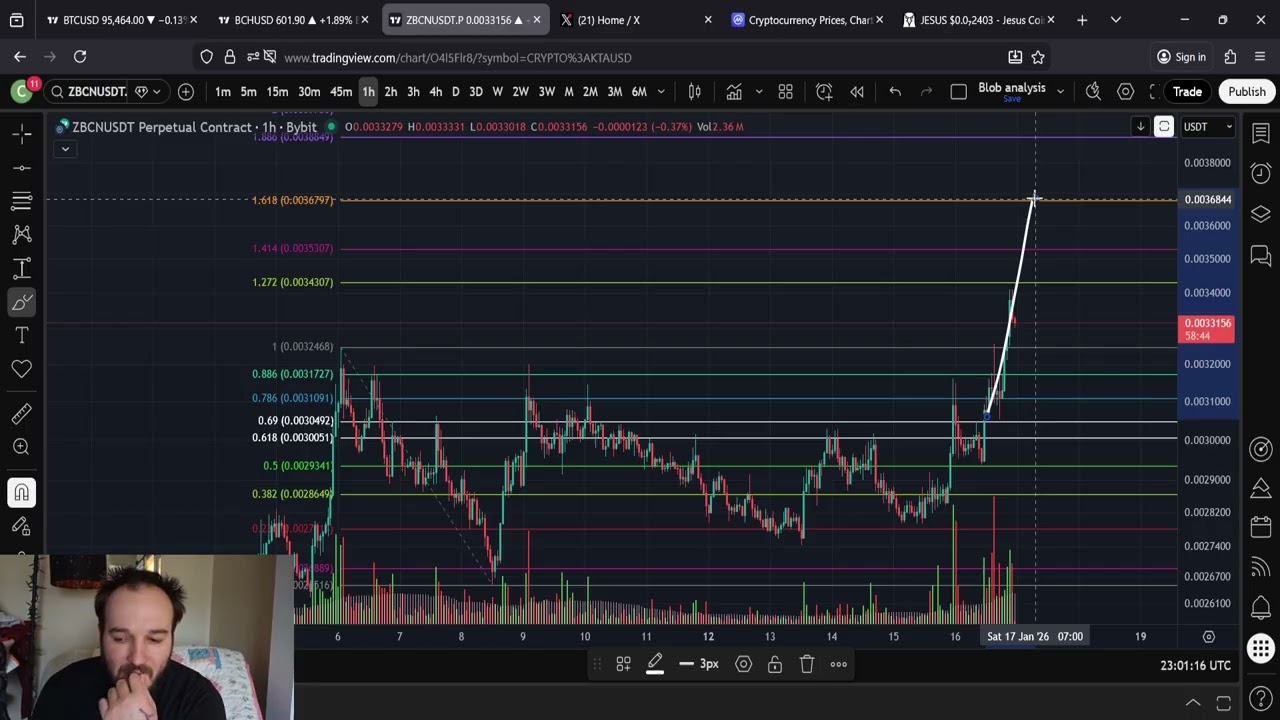Pick line color pencil in floating toolbar
The height and width of the screenshot is (720, 1280).
click(655, 664)
